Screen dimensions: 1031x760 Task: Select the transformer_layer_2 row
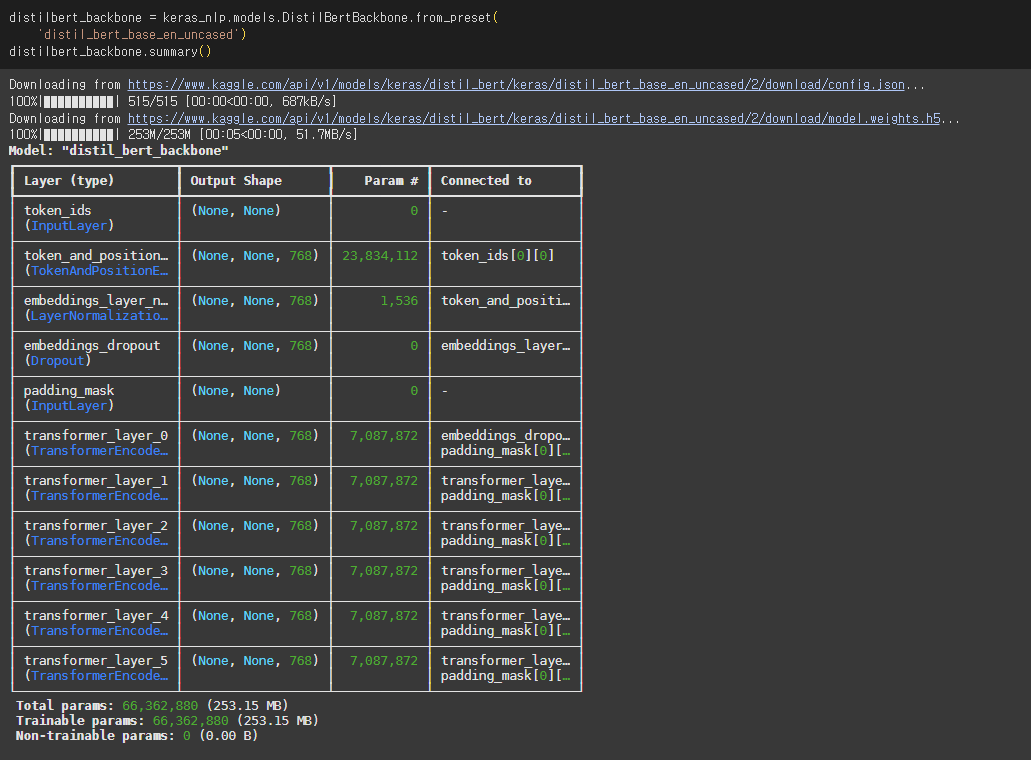pyautogui.click(x=297, y=534)
